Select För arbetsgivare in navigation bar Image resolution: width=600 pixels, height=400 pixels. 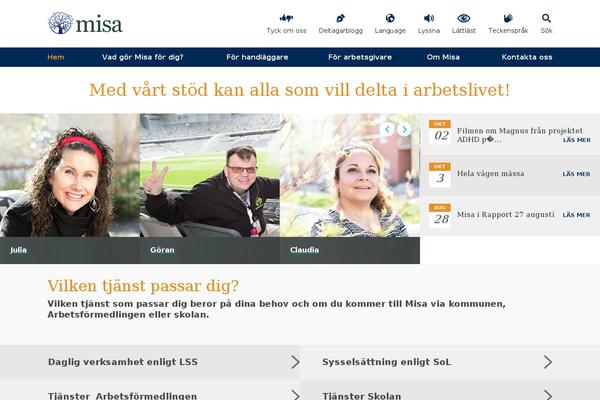(360, 57)
